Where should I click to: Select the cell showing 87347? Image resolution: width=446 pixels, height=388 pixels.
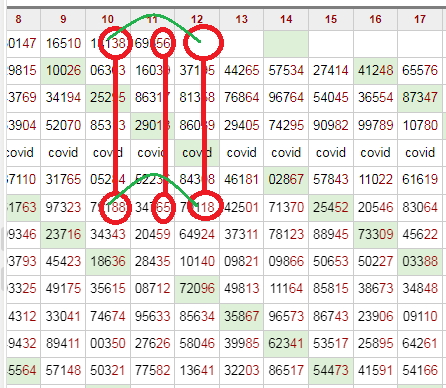[420, 98]
